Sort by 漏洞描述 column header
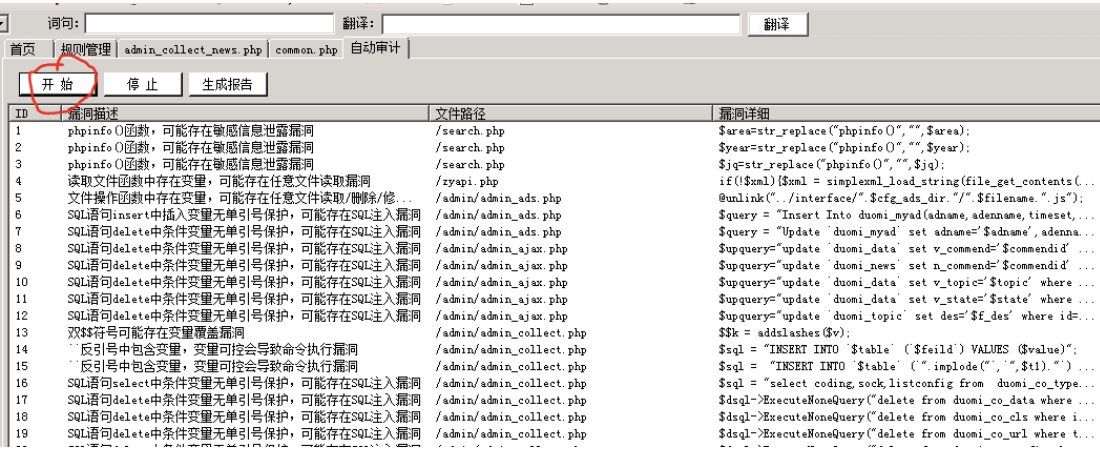The width and height of the screenshot is (1100, 462). (245, 114)
